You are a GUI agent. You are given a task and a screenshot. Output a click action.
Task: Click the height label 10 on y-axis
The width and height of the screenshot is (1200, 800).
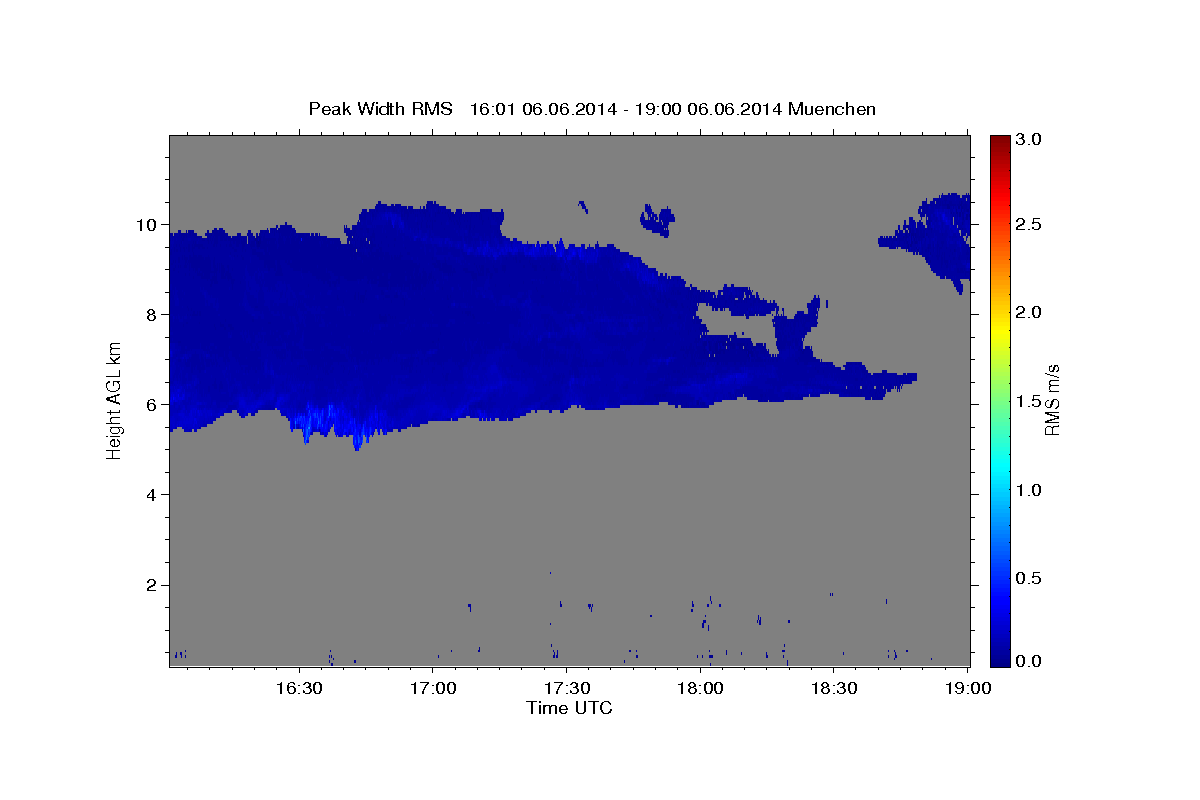[x=146, y=225]
